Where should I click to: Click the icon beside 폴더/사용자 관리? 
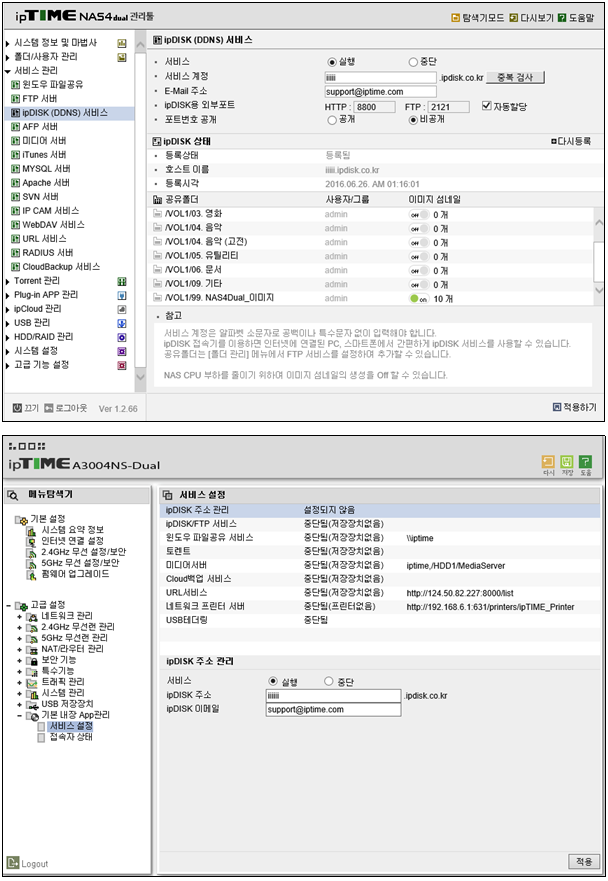(x=121, y=57)
